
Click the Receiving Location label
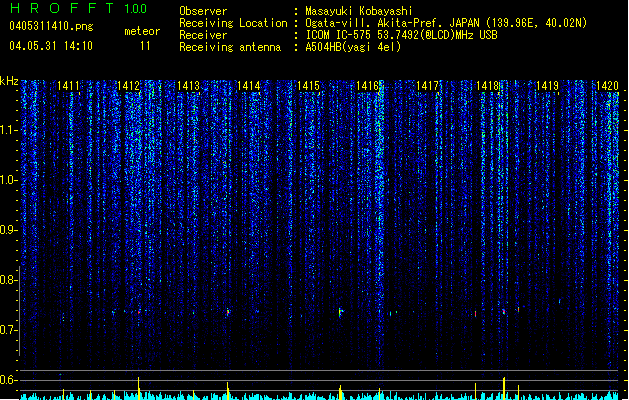point(233,23)
